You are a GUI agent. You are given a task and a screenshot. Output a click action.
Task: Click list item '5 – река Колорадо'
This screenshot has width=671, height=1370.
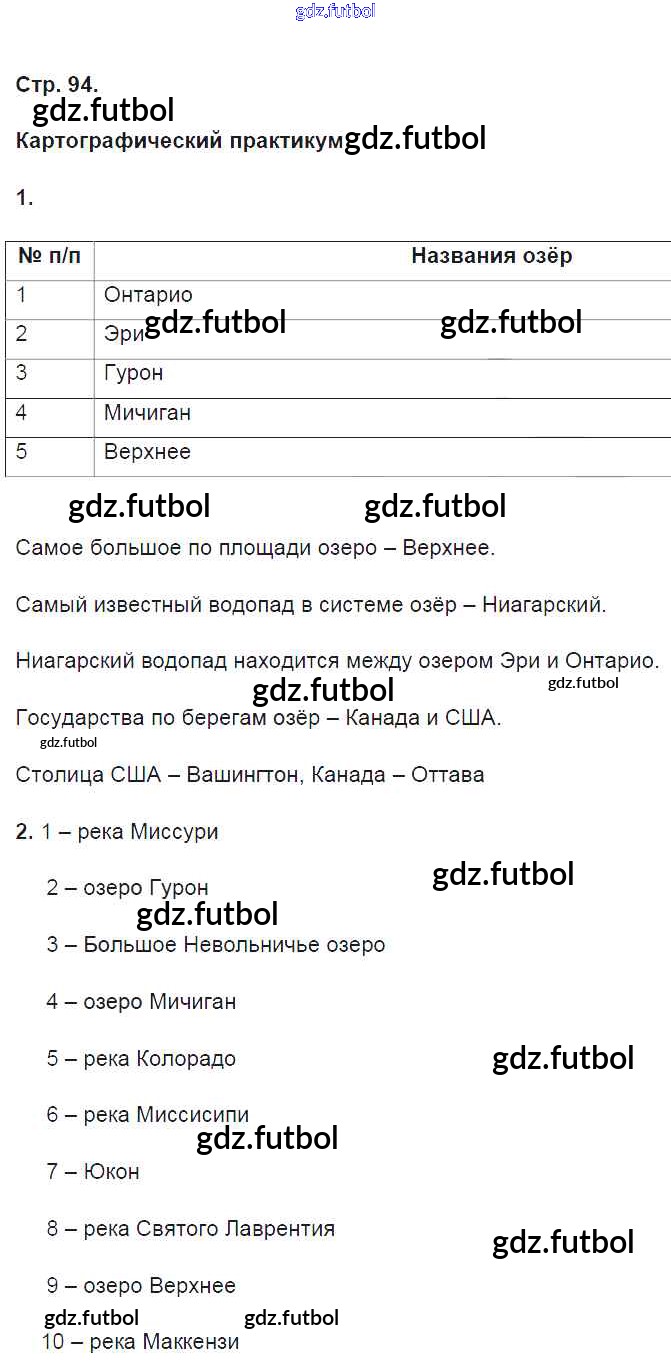pyautogui.click(x=141, y=1058)
